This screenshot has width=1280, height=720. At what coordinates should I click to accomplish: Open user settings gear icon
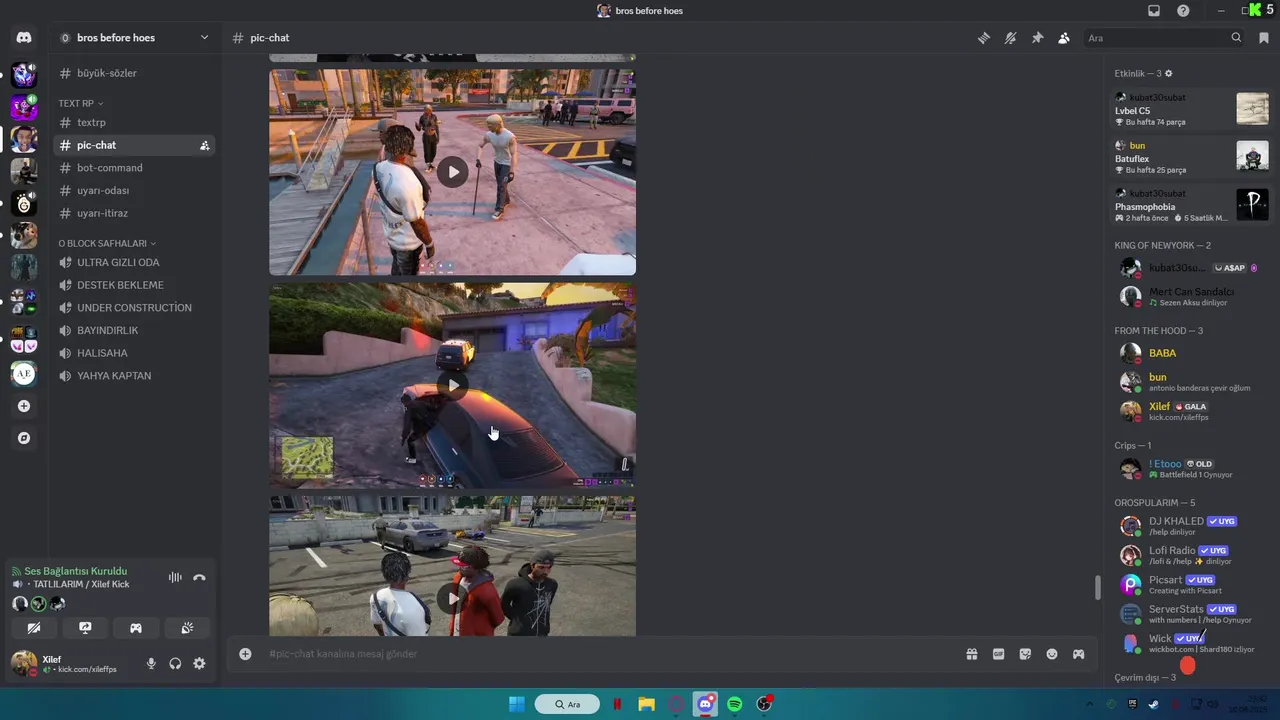(x=199, y=663)
